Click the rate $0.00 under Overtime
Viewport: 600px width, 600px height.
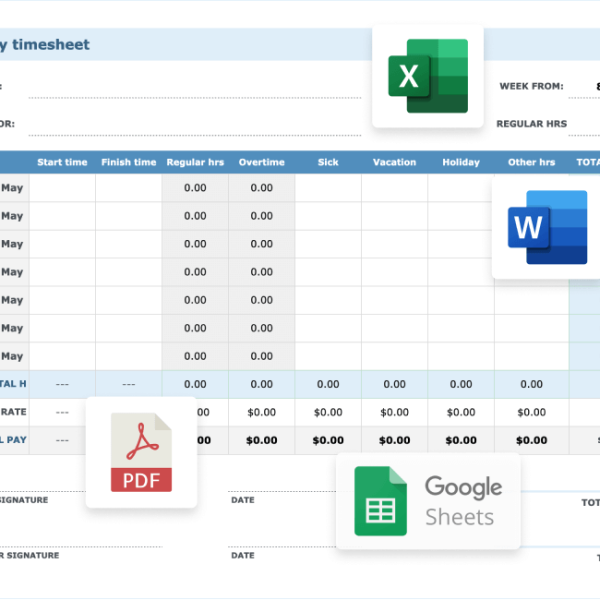[262, 412]
